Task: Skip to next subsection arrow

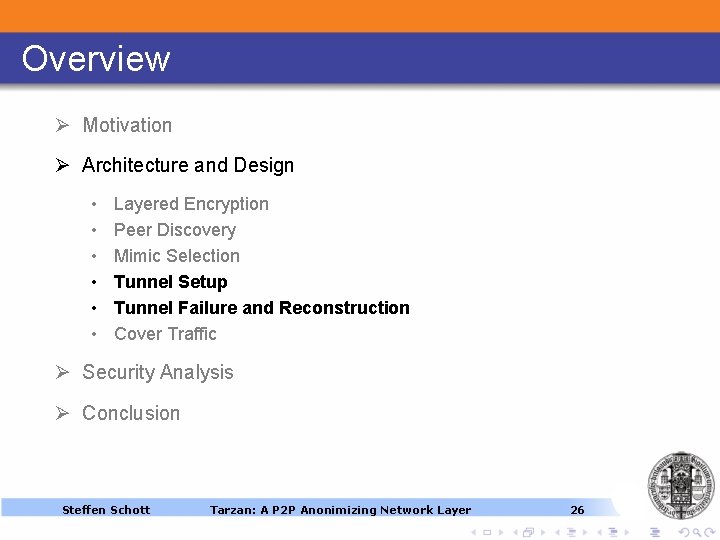Action: pos(585,532)
